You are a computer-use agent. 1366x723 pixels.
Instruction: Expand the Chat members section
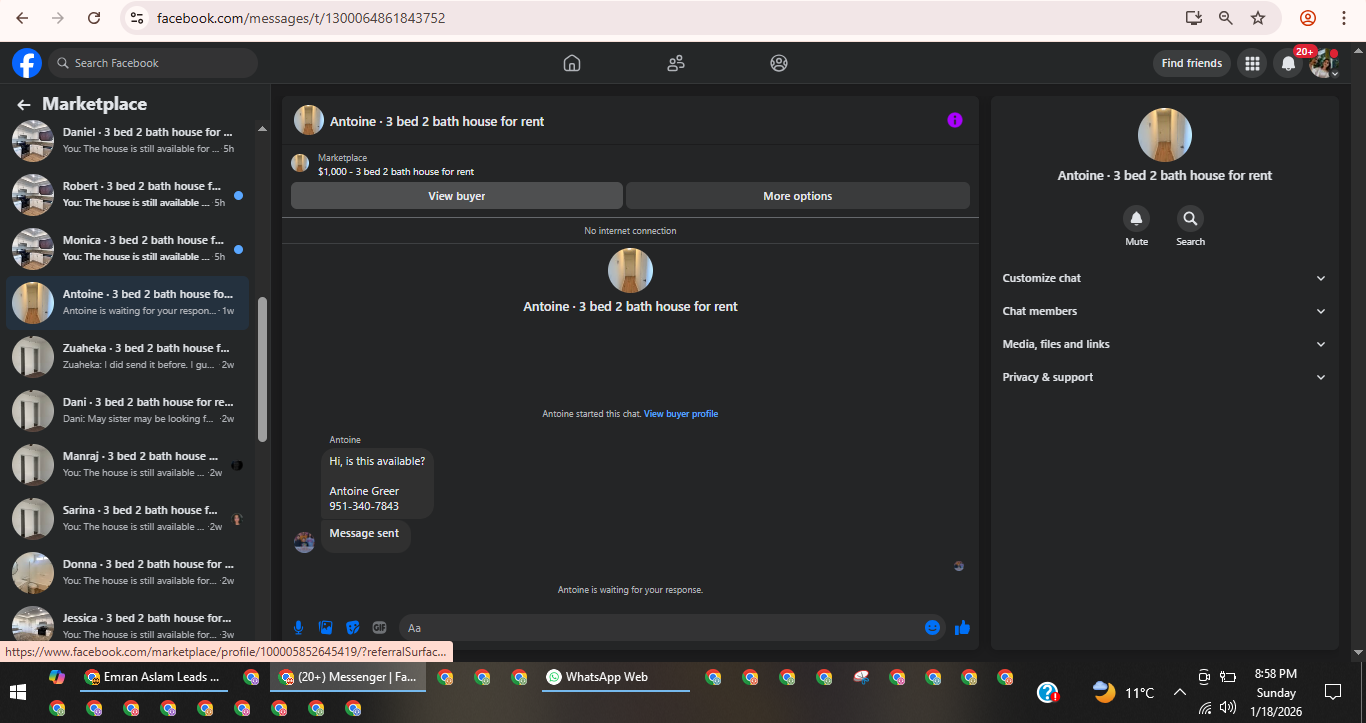(1164, 311)
